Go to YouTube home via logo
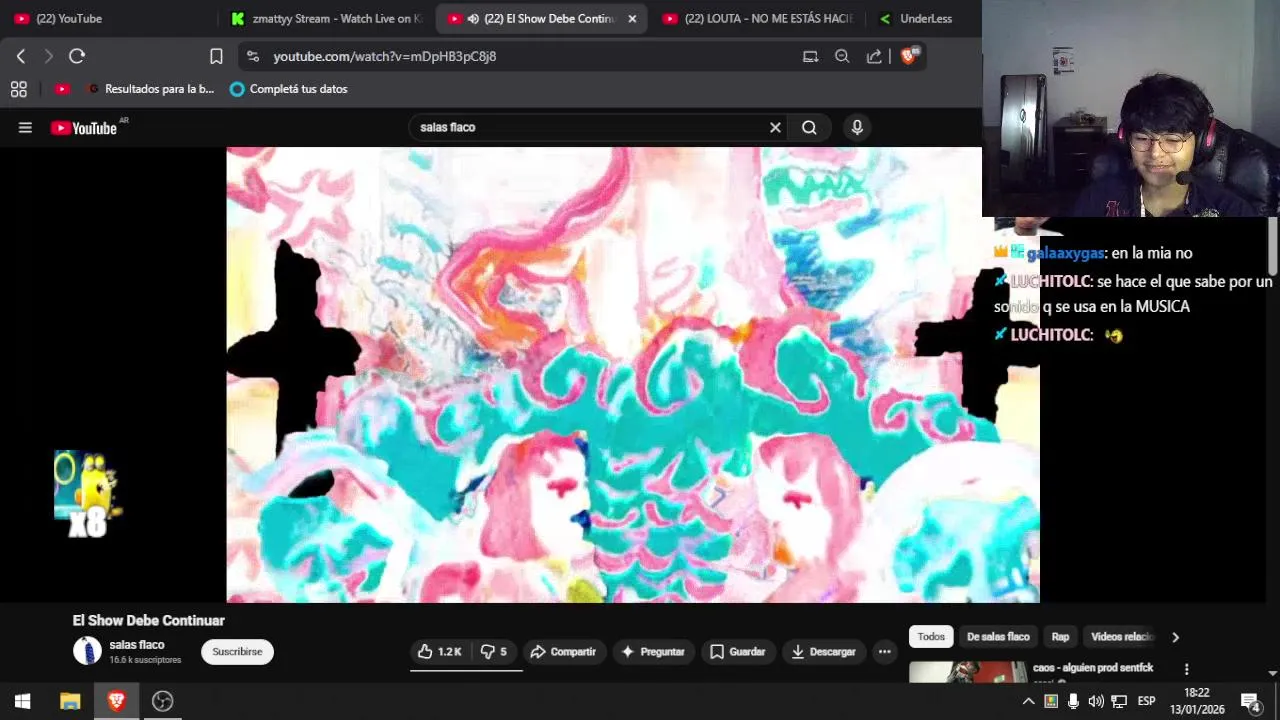1280x720 pixels. (x=84, y=127)
